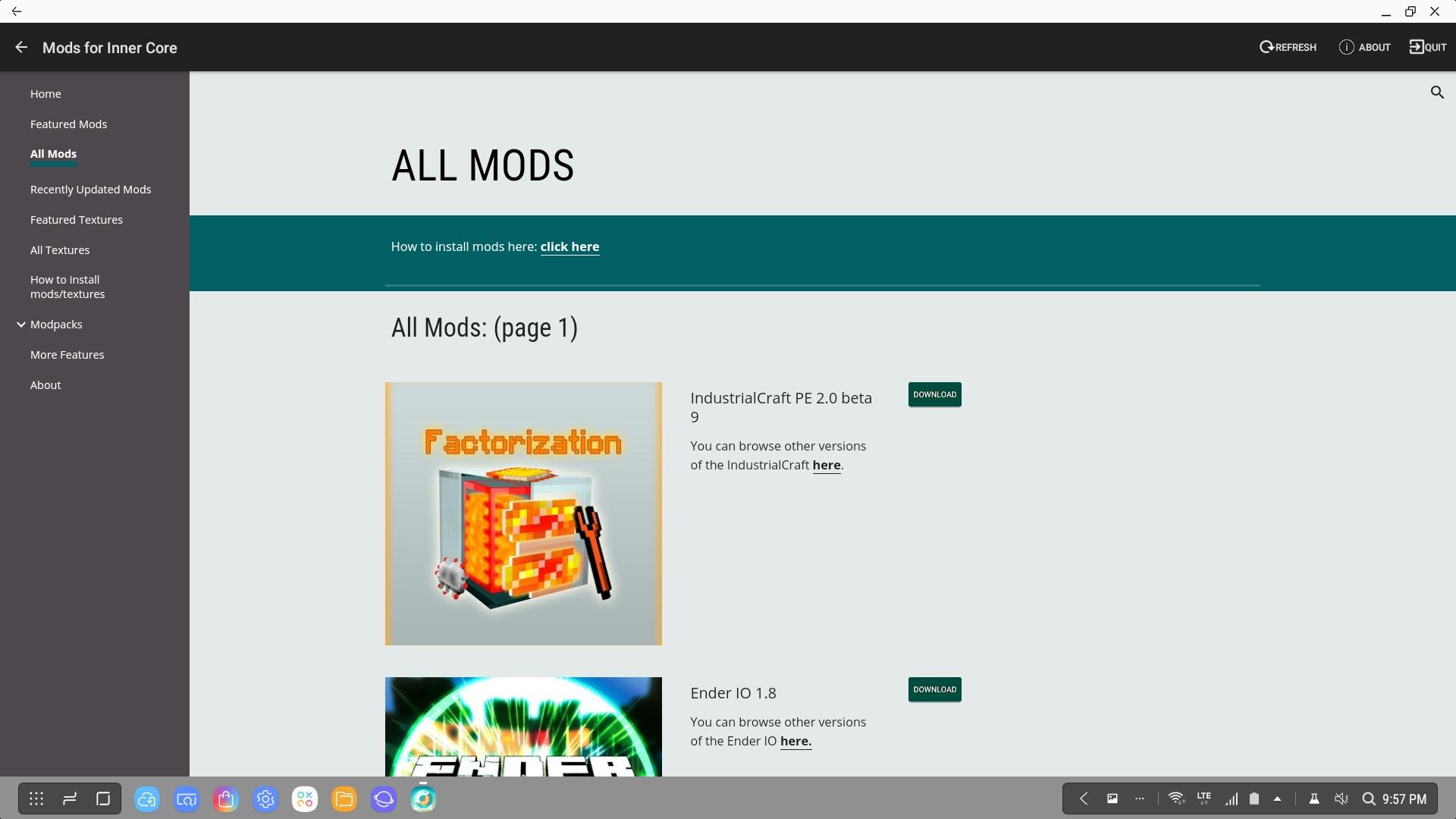Expand tray with up arrow
The width and height of the screenshot is (1456, 819).
click(x=1278, y=799)
